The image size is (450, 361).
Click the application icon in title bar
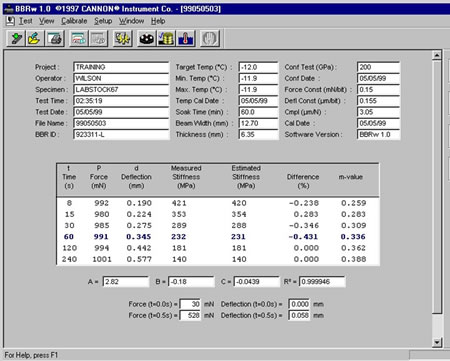coord(8,9)
